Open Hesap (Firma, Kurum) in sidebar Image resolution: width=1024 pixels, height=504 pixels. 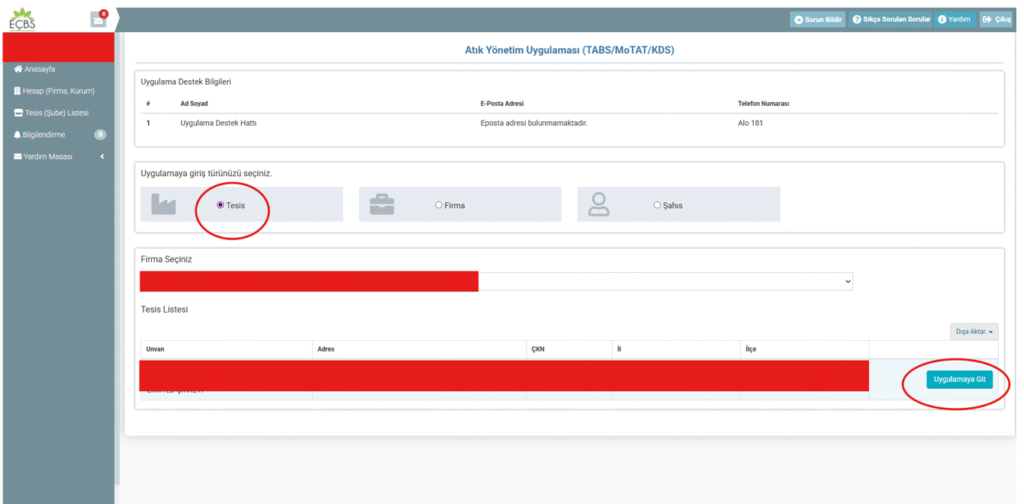click(58, 91)
